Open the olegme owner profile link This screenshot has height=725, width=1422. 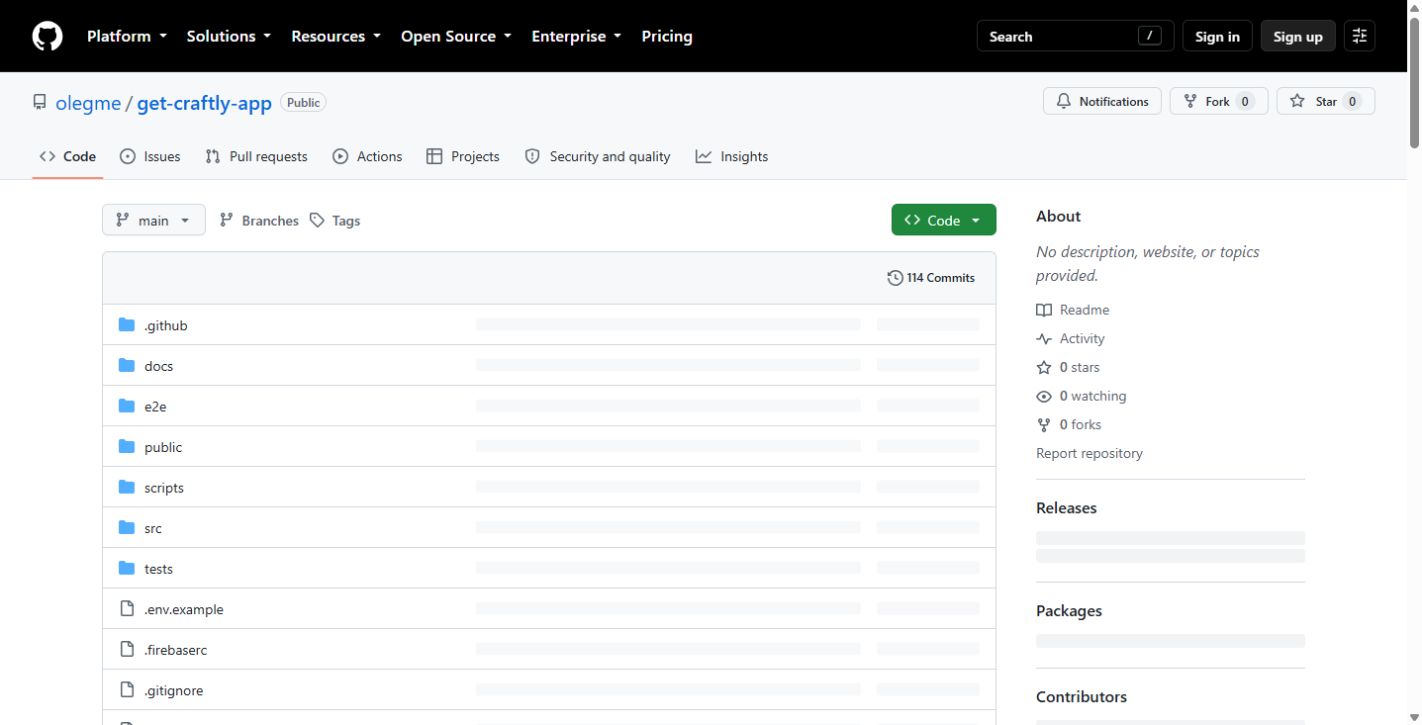click(x=88, y=103)
